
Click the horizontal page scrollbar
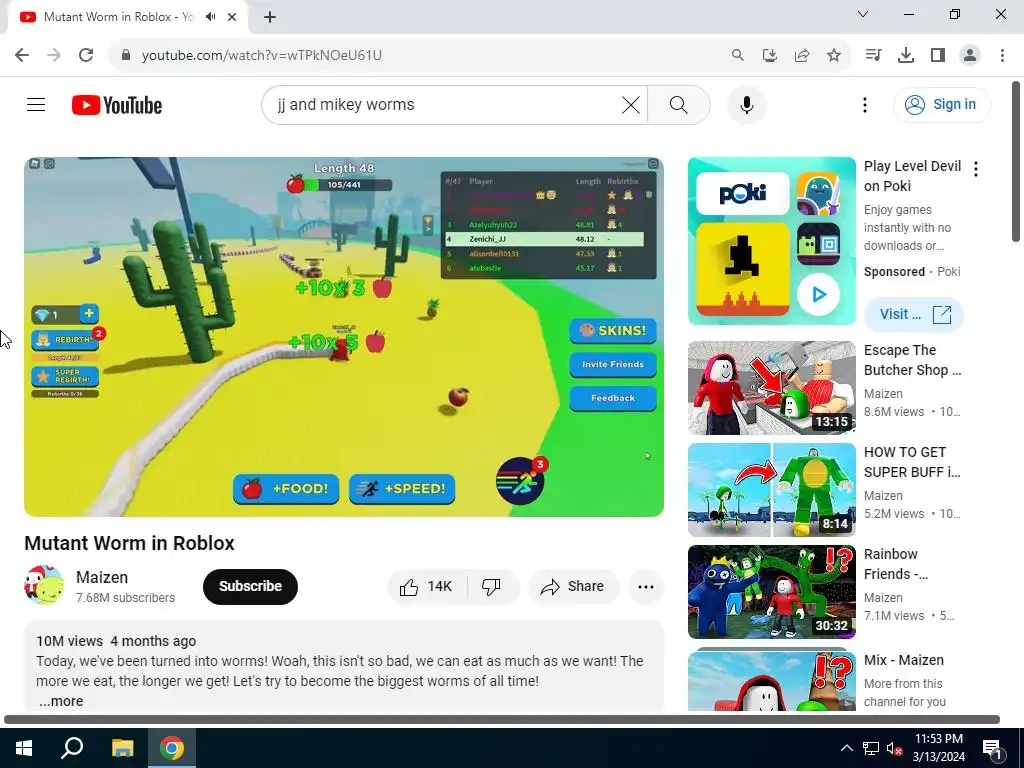502,720
